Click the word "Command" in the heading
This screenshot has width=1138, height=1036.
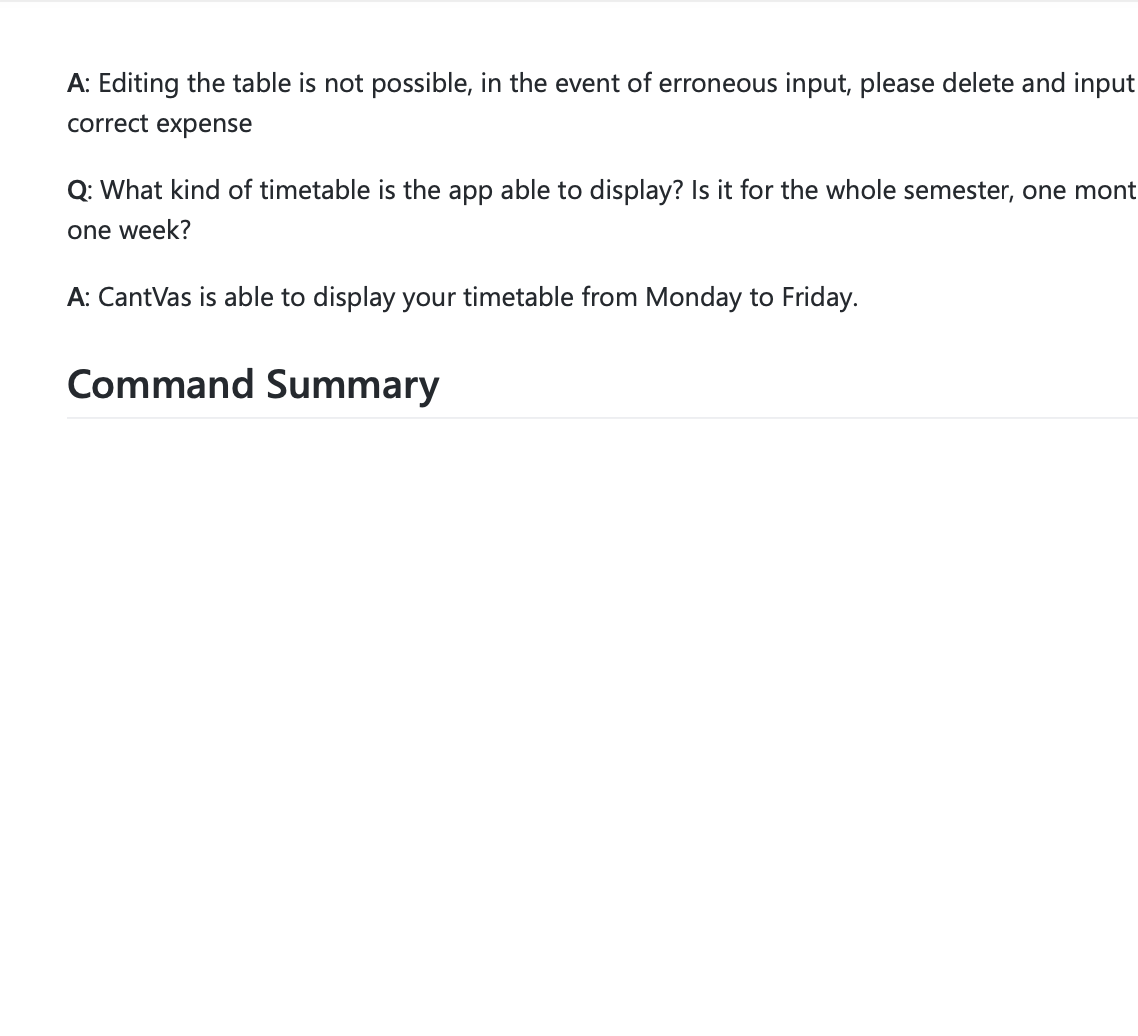(160, 383)
